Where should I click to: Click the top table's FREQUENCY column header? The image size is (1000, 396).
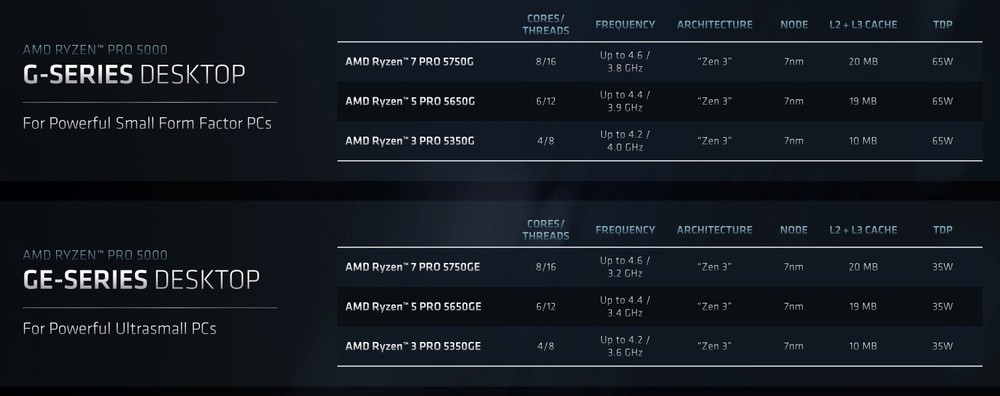pos(625,25)
